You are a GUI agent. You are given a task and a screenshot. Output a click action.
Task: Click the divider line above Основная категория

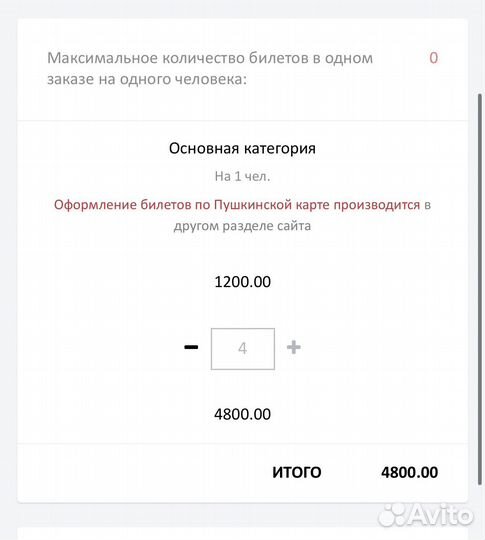tap(242, 121)
